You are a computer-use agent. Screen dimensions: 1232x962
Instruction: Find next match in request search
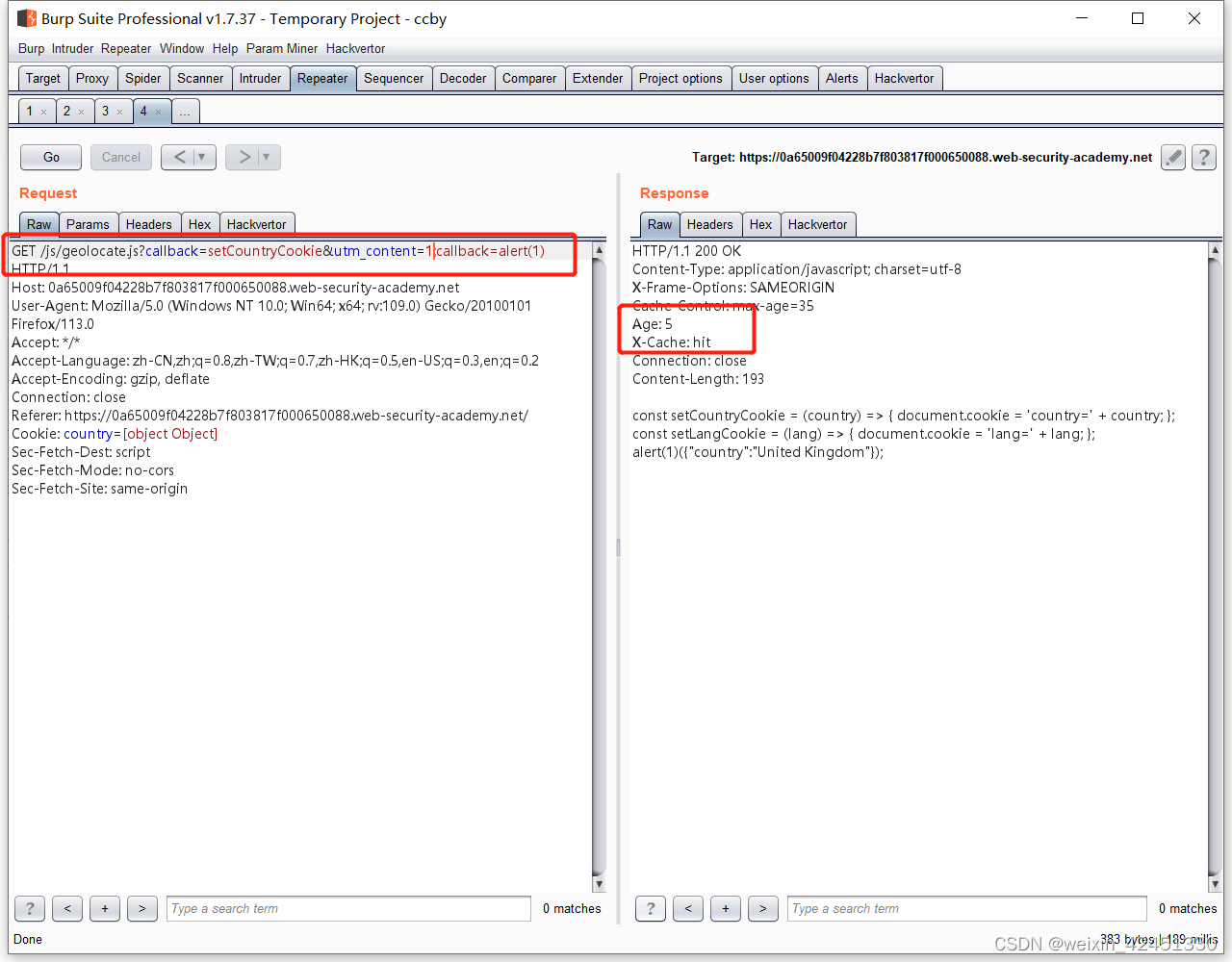(x=142, y=908)
